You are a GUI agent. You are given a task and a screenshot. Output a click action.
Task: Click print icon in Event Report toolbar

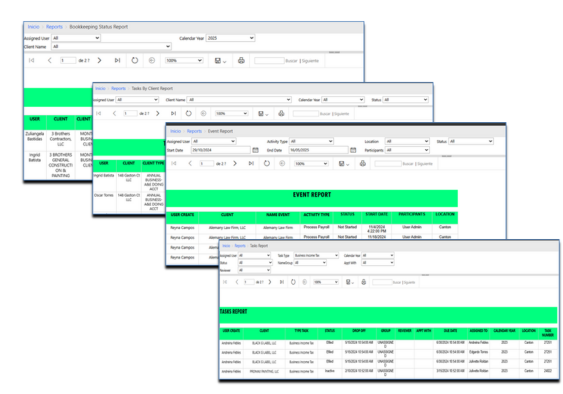click(363, 163)
